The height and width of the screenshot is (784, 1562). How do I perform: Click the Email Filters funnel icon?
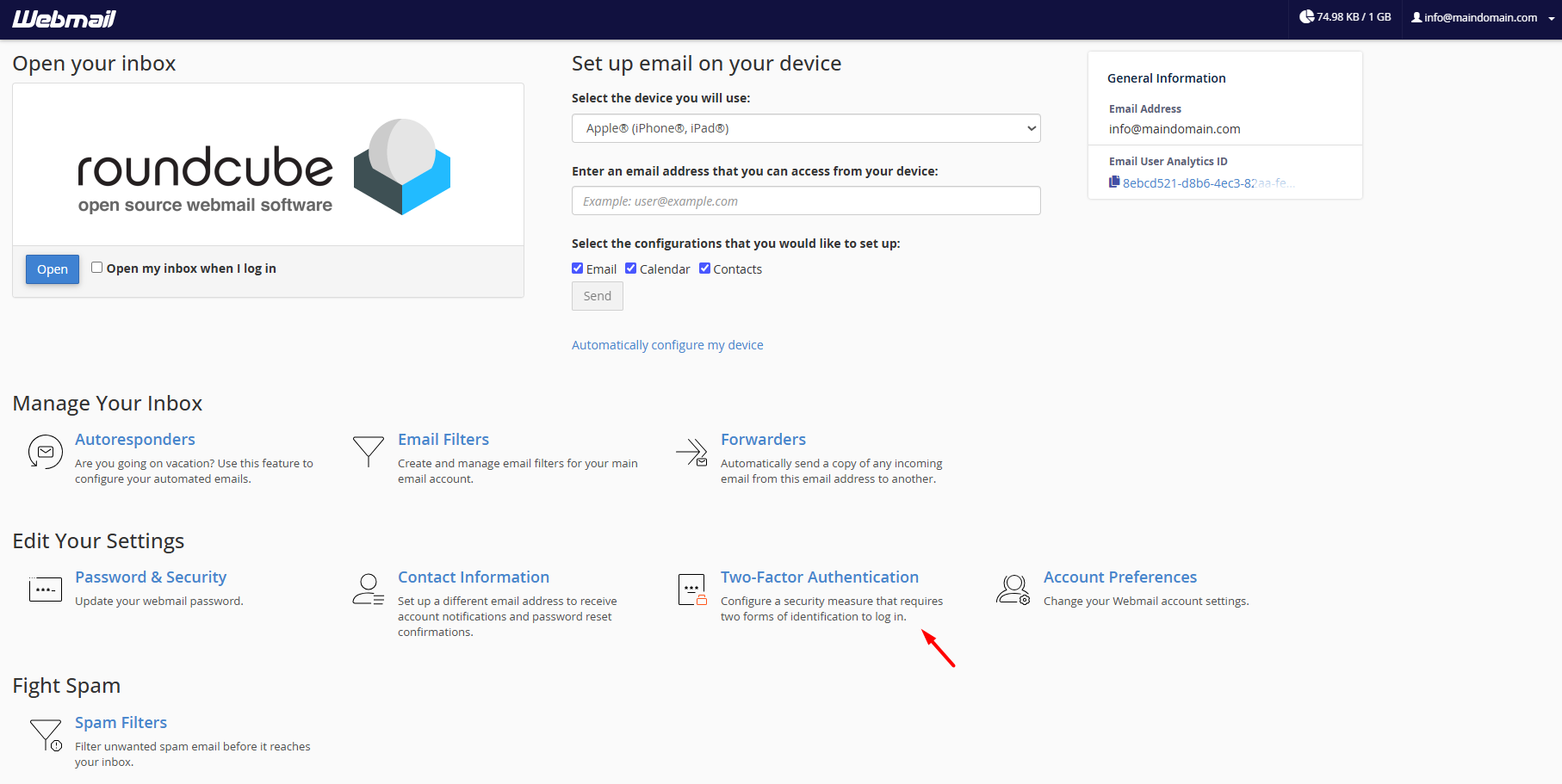(x=369, y=451)
